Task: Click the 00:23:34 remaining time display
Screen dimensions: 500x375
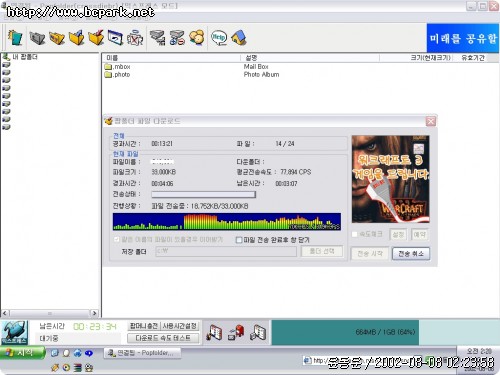Action: coord(95,327)
